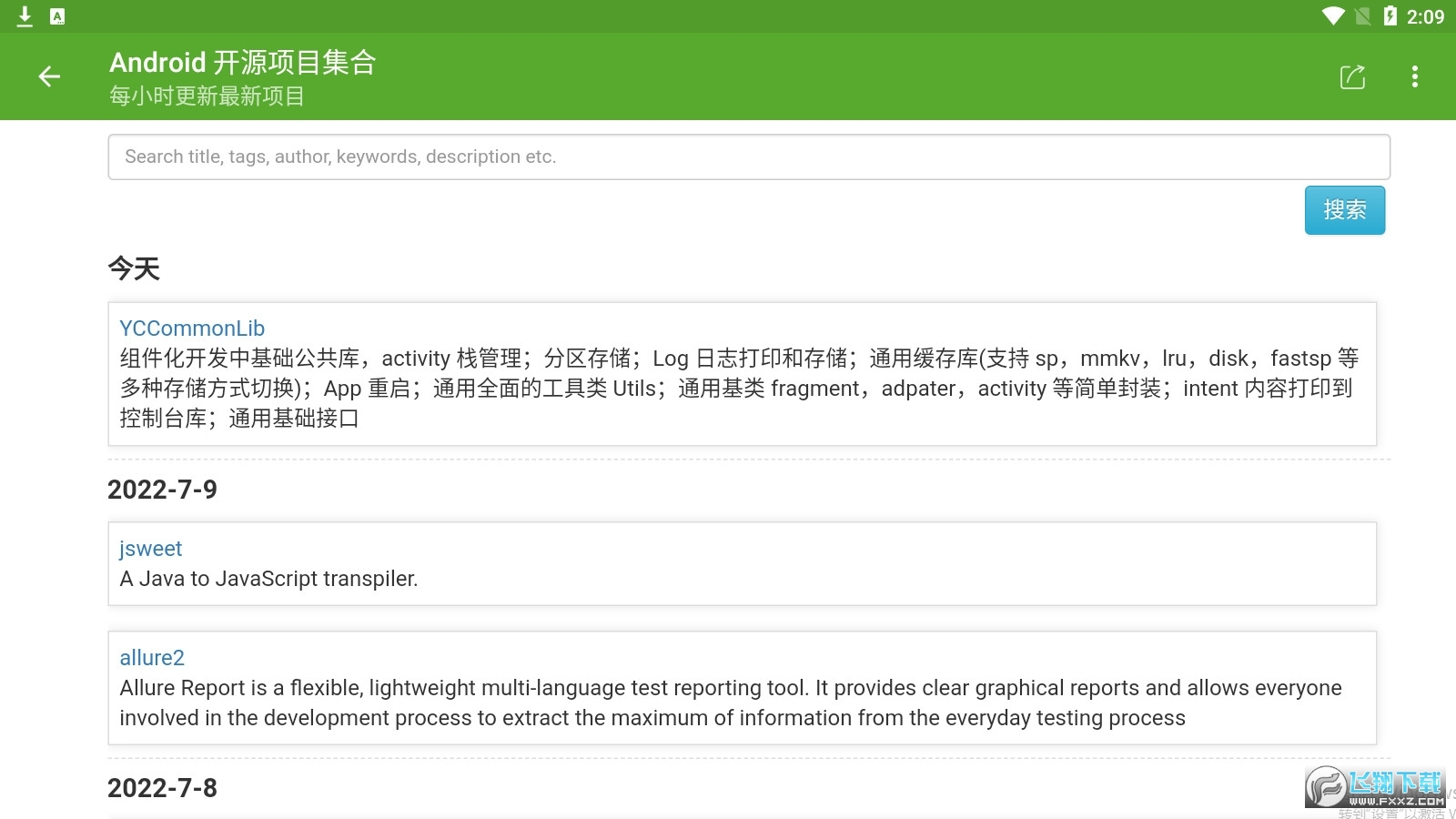
Task: Tap the 每小时更新最新项目 subtitle
Action: [x=207, y=96]
